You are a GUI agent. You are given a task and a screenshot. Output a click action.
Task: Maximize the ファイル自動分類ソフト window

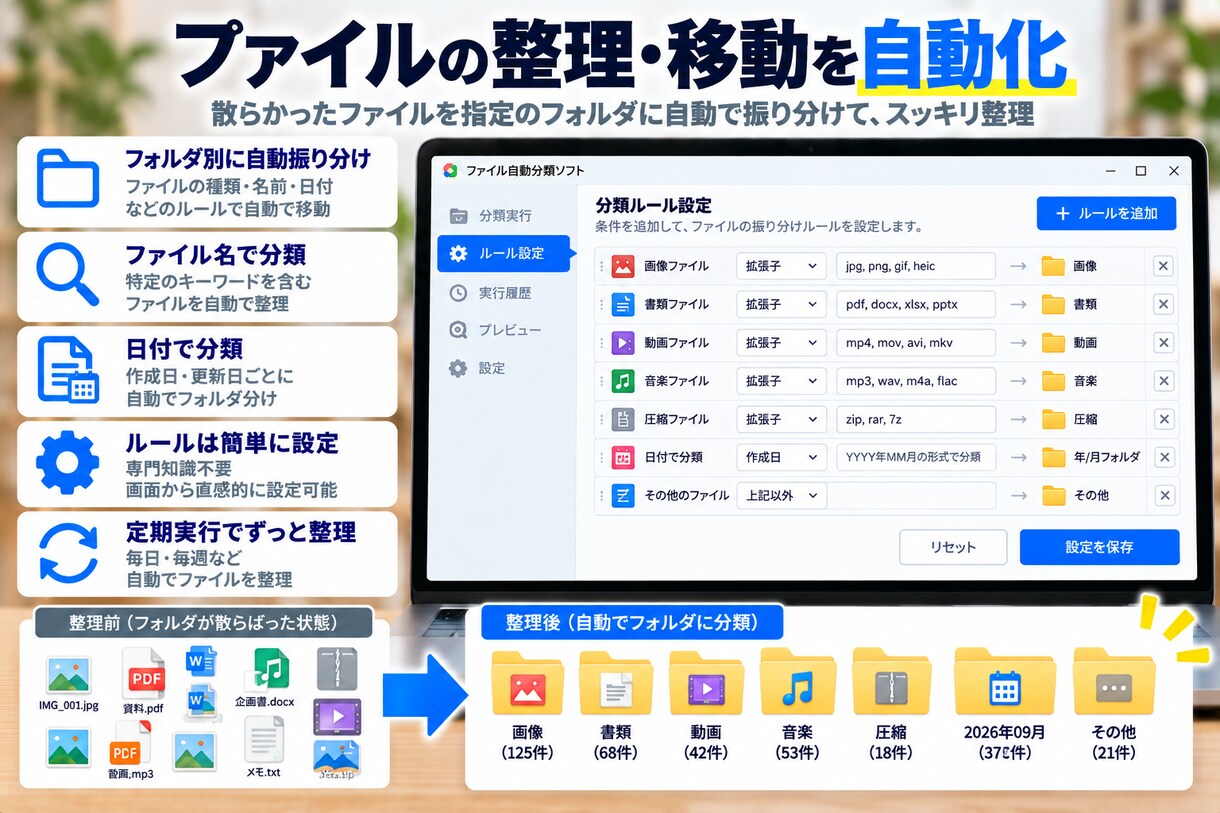coord(1141,171)
